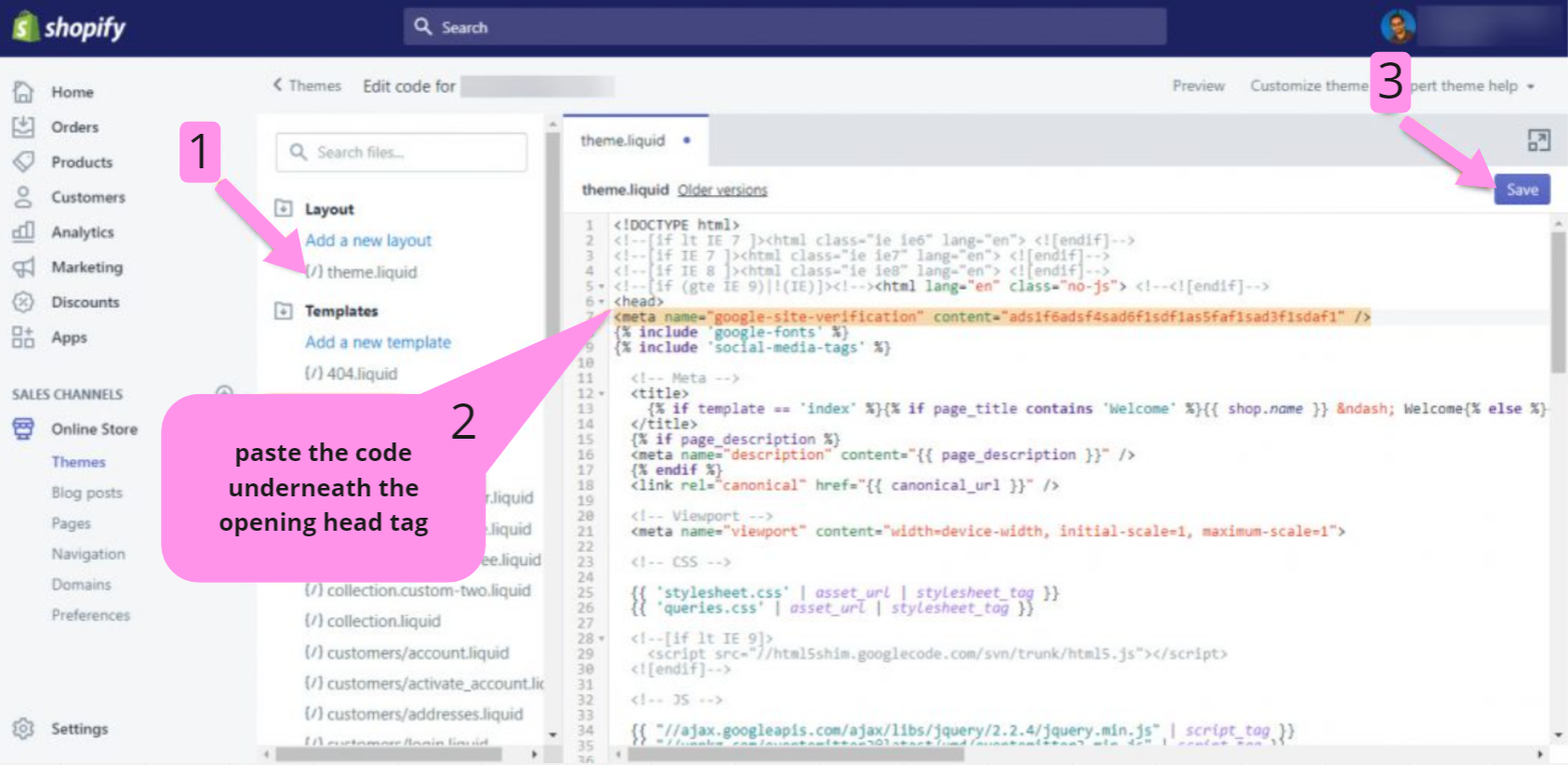Open Discounts in sidebar

coord(85,302)
